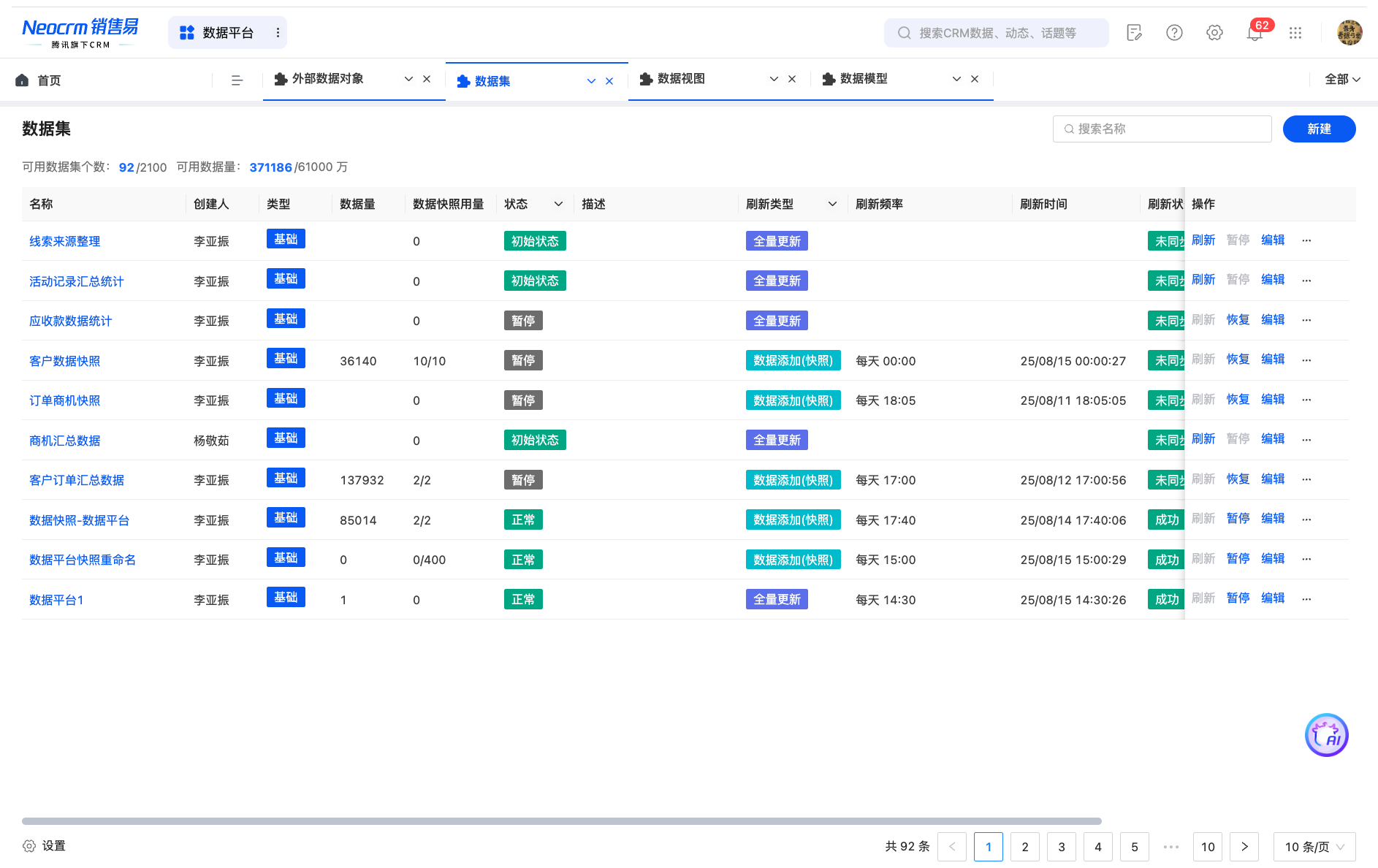Click the notes edit icon in header

pos(1134,33)
